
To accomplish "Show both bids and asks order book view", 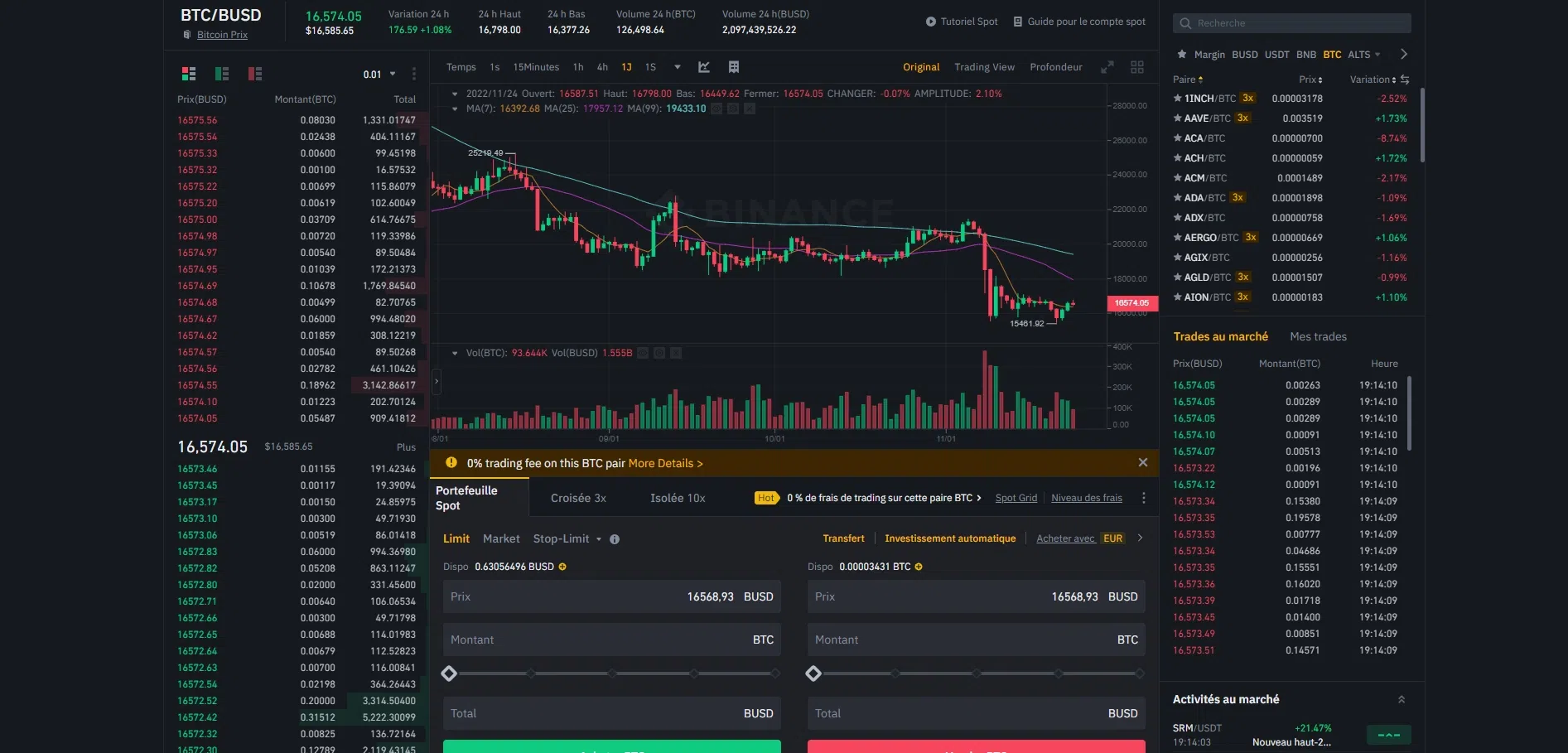I will (189, 74).
